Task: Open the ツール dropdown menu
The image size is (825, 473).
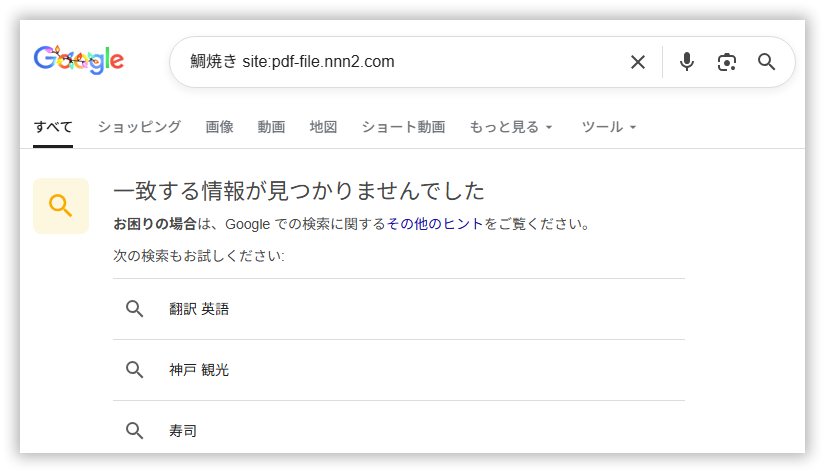Action: [609, 127]
